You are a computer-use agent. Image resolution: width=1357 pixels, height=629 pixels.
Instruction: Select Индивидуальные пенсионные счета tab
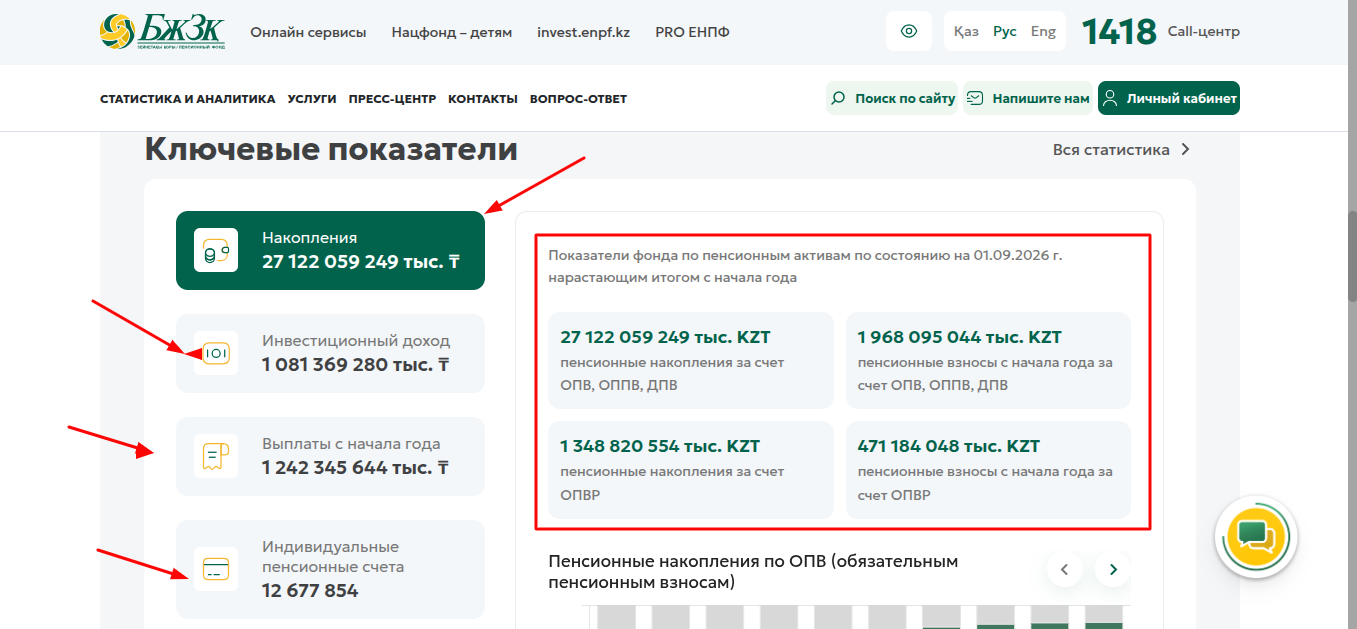[330, 569]
